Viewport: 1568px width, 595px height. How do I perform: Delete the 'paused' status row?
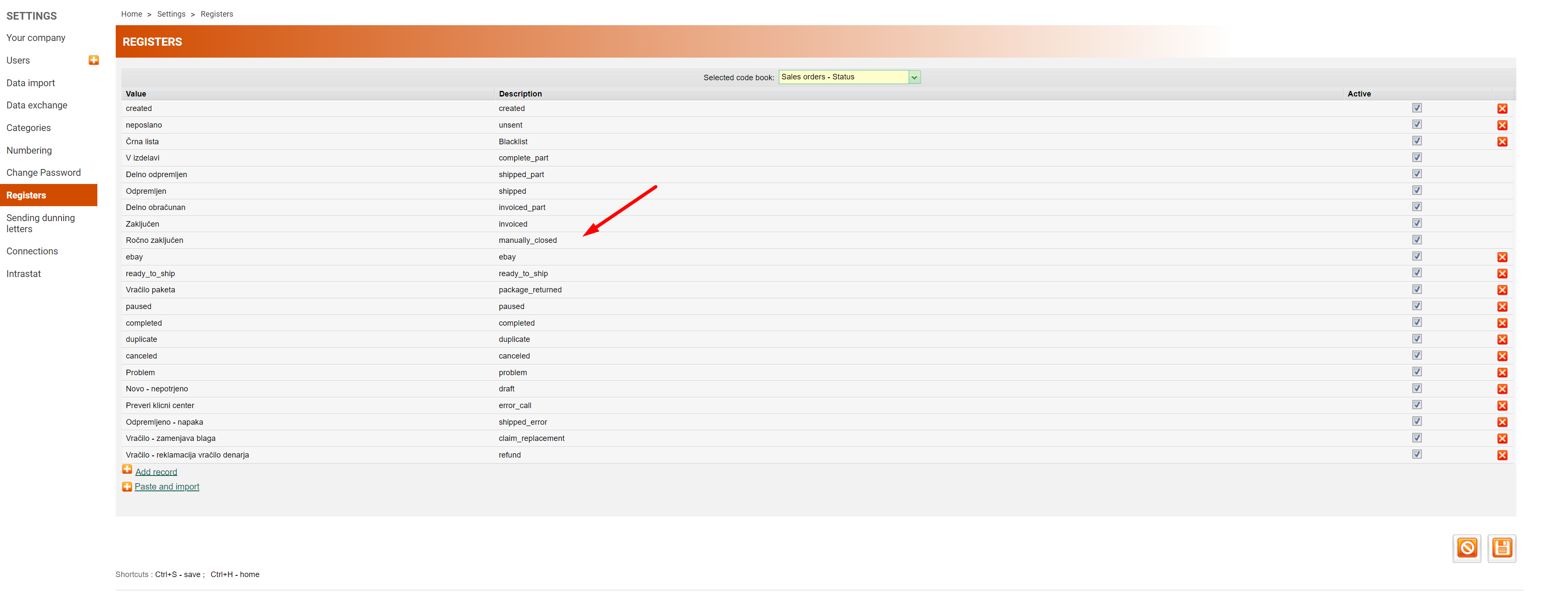coord(1502,306)
